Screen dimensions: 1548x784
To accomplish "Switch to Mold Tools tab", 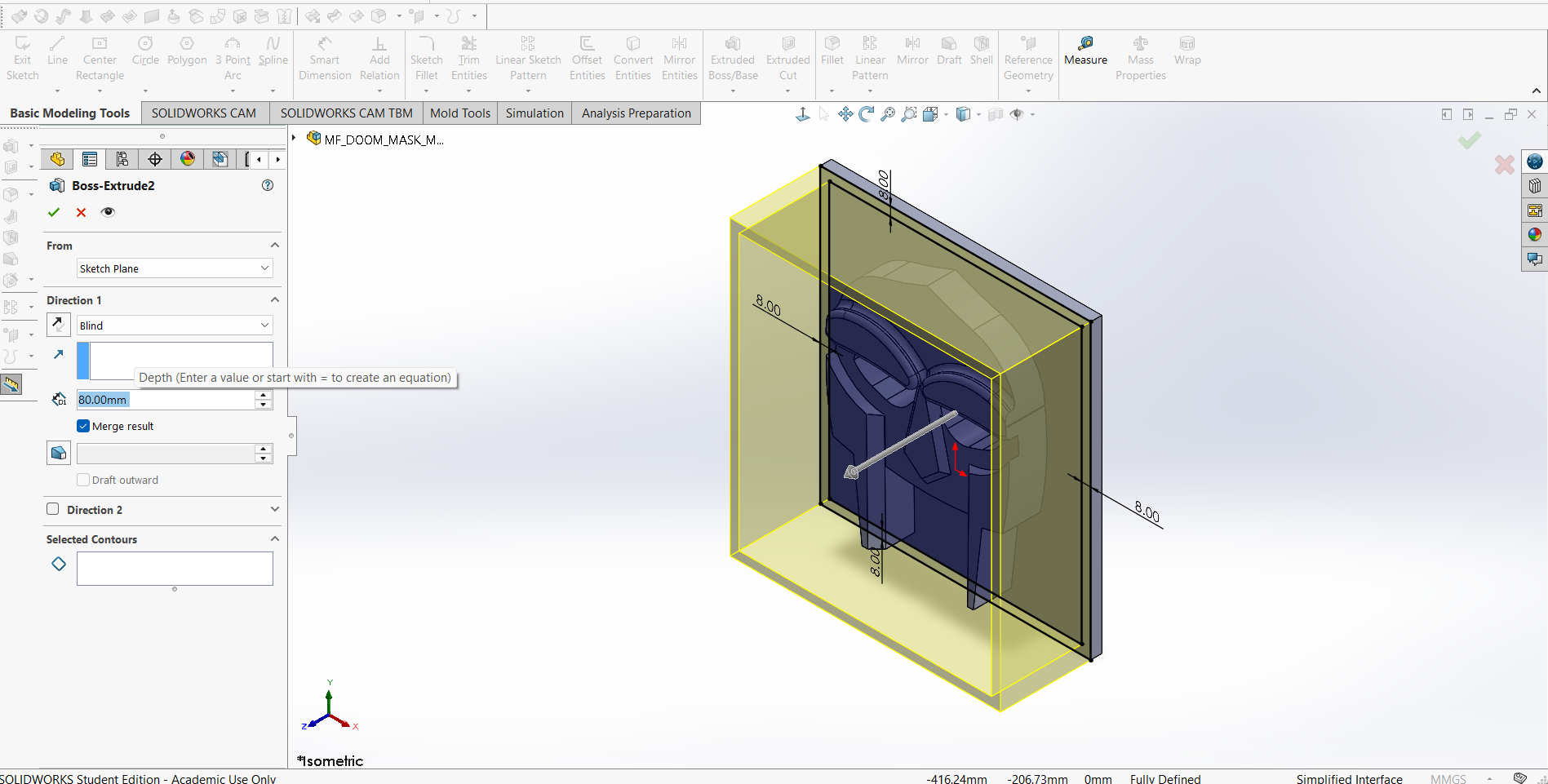I will pos(460,113).
